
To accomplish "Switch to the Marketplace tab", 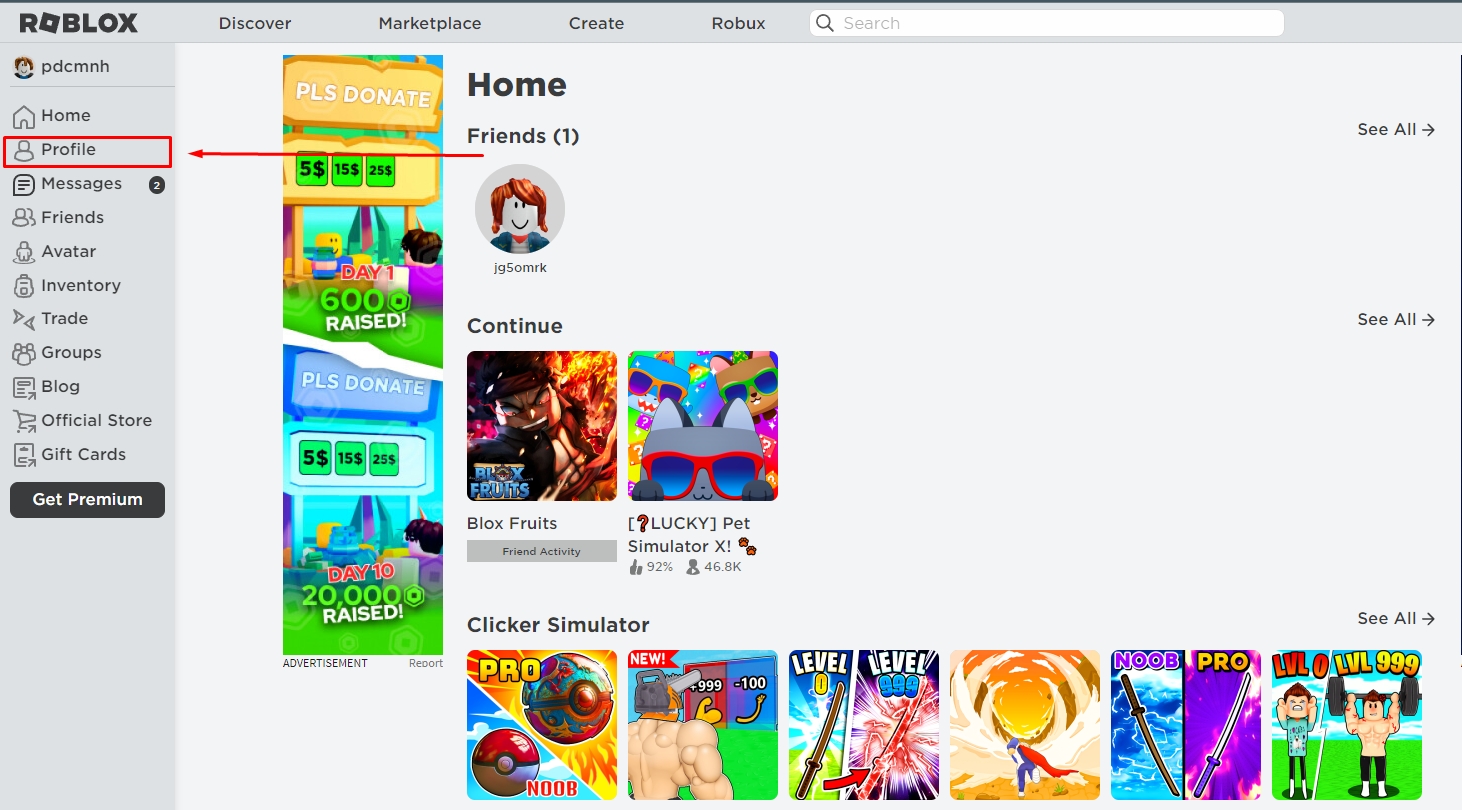I will point(430,23).
